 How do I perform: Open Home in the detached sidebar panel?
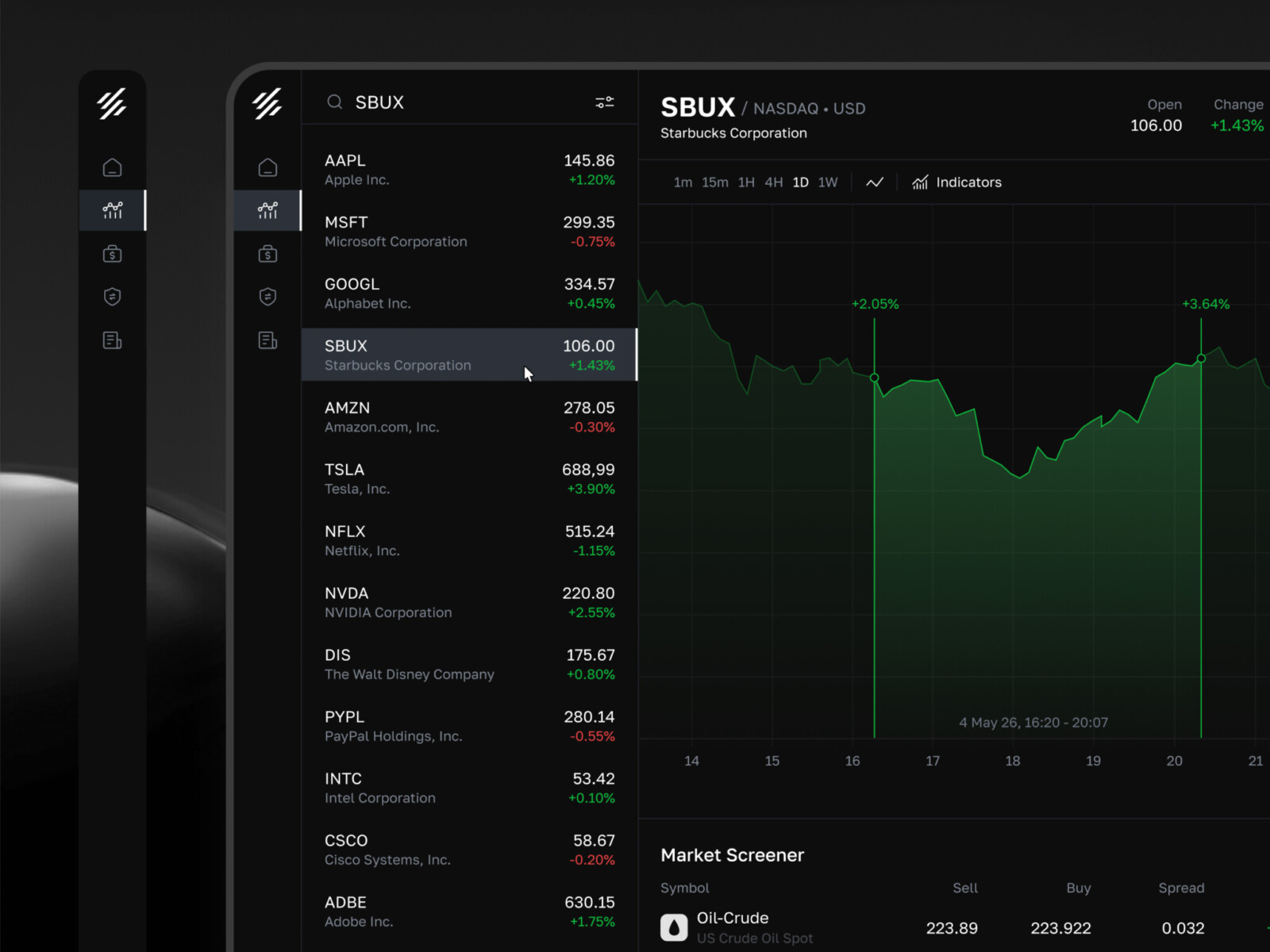(x=112, y=167)
